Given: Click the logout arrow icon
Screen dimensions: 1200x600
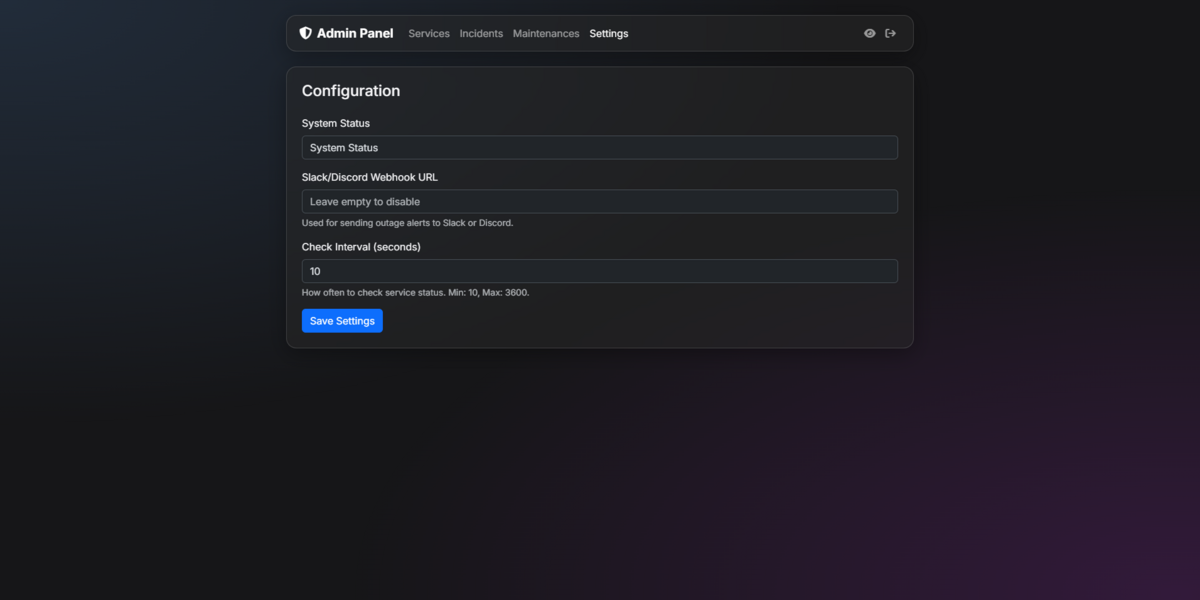Looking at the screenshot, I should coord(891,33).
